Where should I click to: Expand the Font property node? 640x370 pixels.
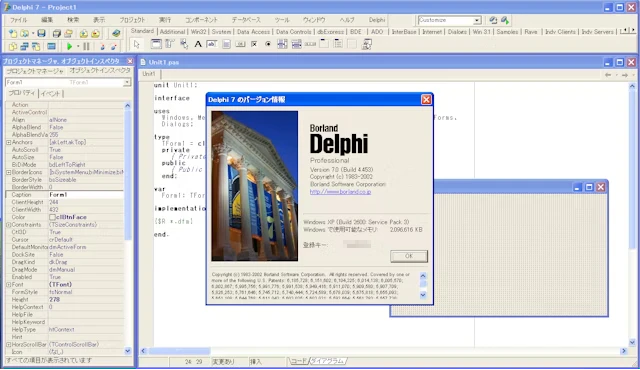[9, 284]
